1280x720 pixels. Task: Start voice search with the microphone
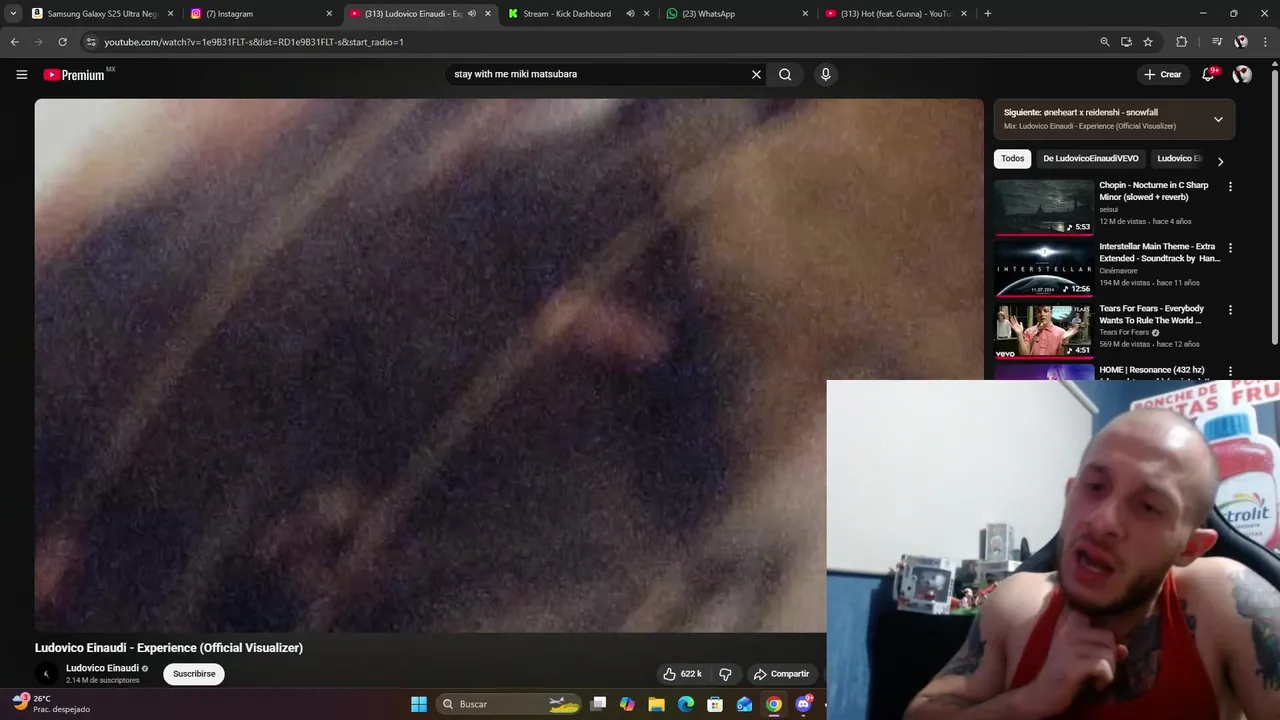pos(825,74)
